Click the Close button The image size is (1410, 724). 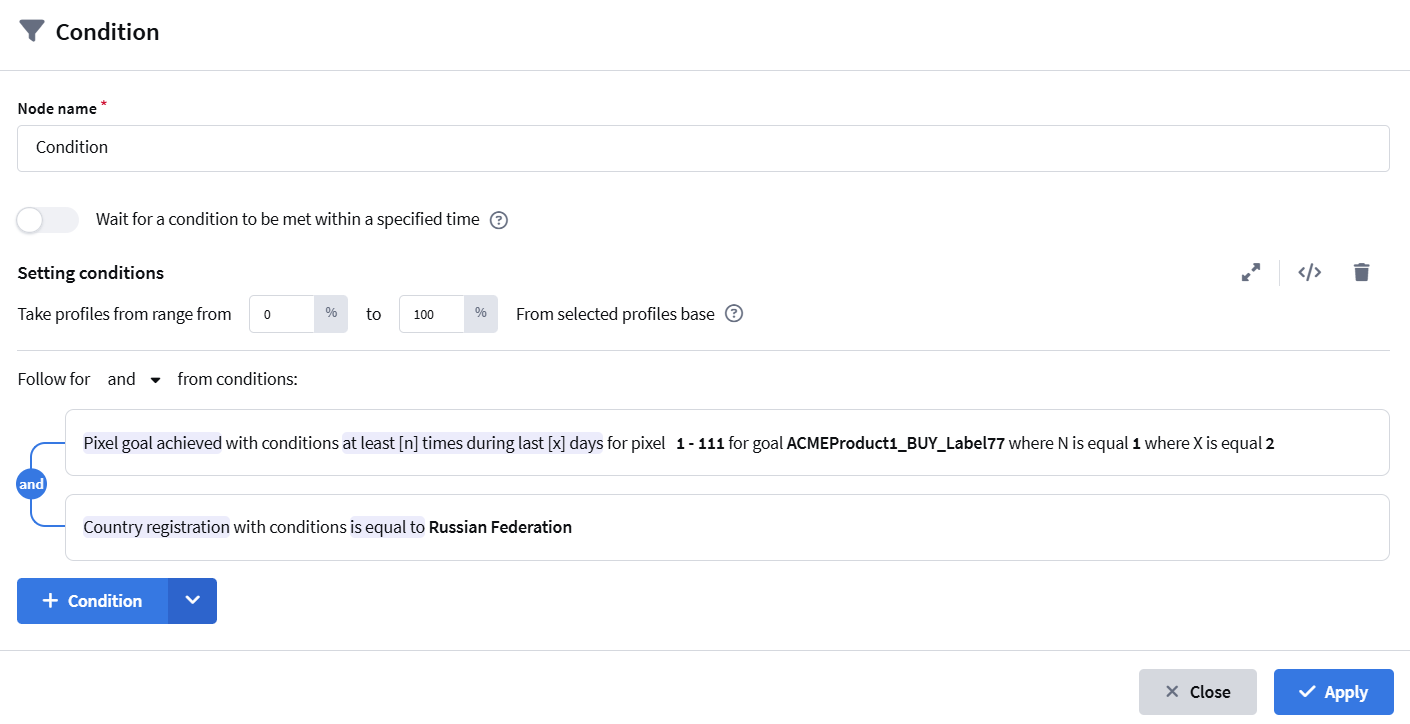[x=1198, y=692]
